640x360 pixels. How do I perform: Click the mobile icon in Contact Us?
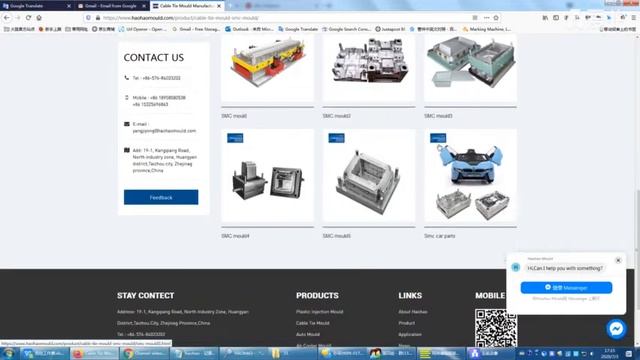pyautogui.click(x=127, y=98)
